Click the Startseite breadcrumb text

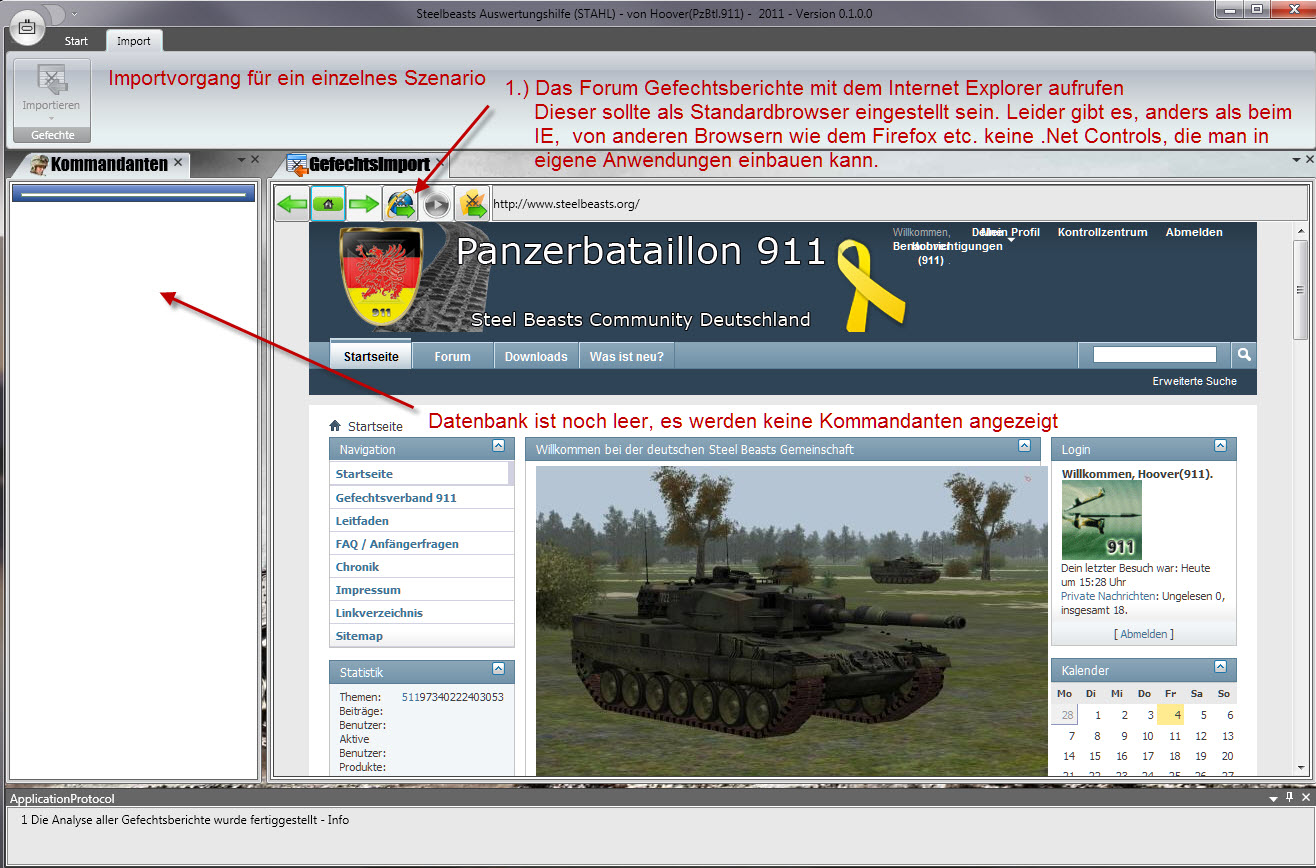pyautogui.click(x=375, y=426)
